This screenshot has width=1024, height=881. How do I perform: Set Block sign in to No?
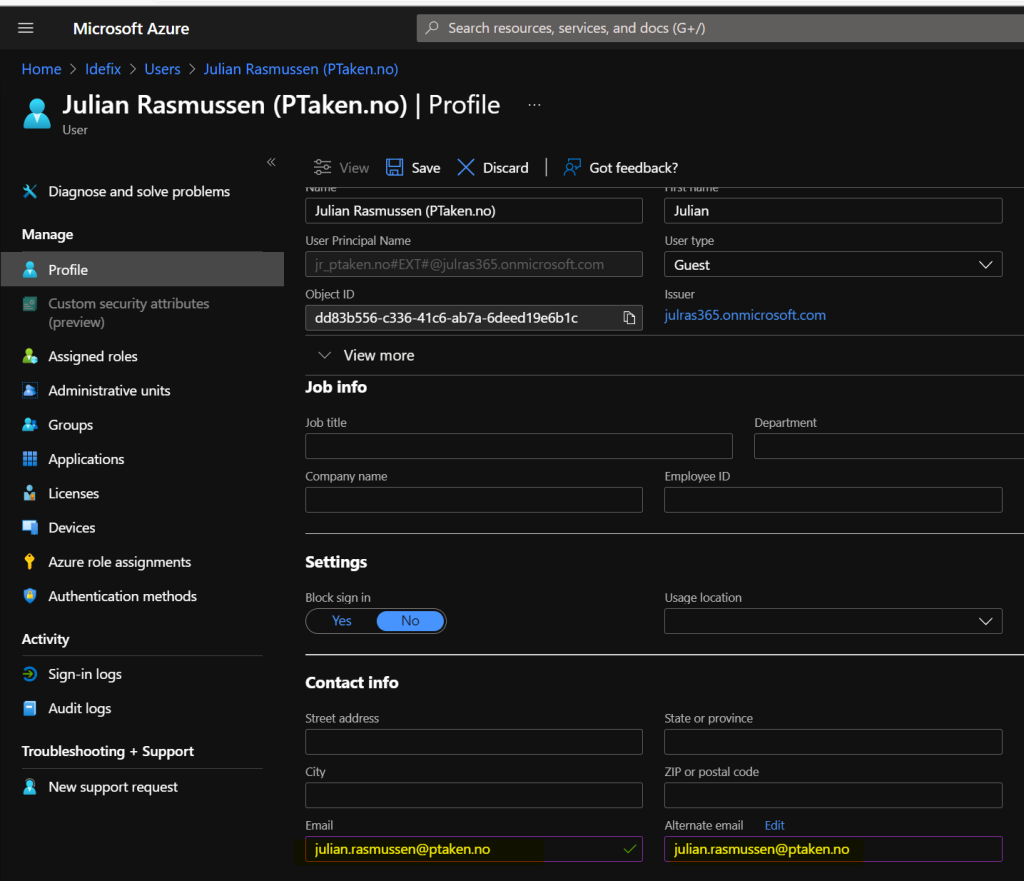click(x=410, y=621)
